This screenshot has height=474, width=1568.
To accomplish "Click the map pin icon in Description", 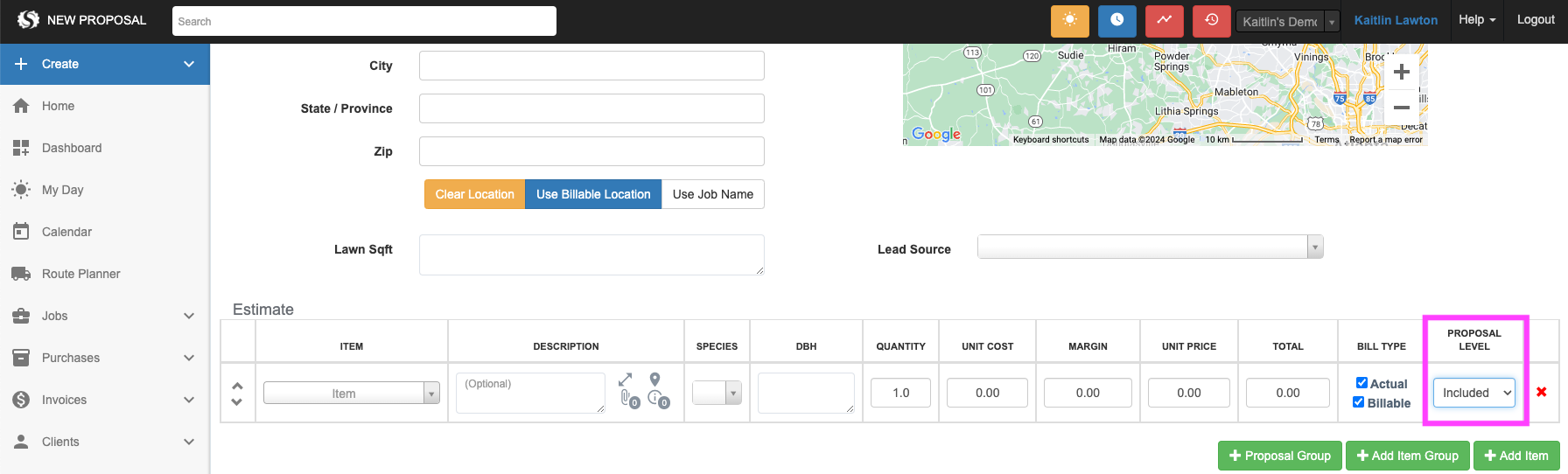I will (x=654, y=380).
